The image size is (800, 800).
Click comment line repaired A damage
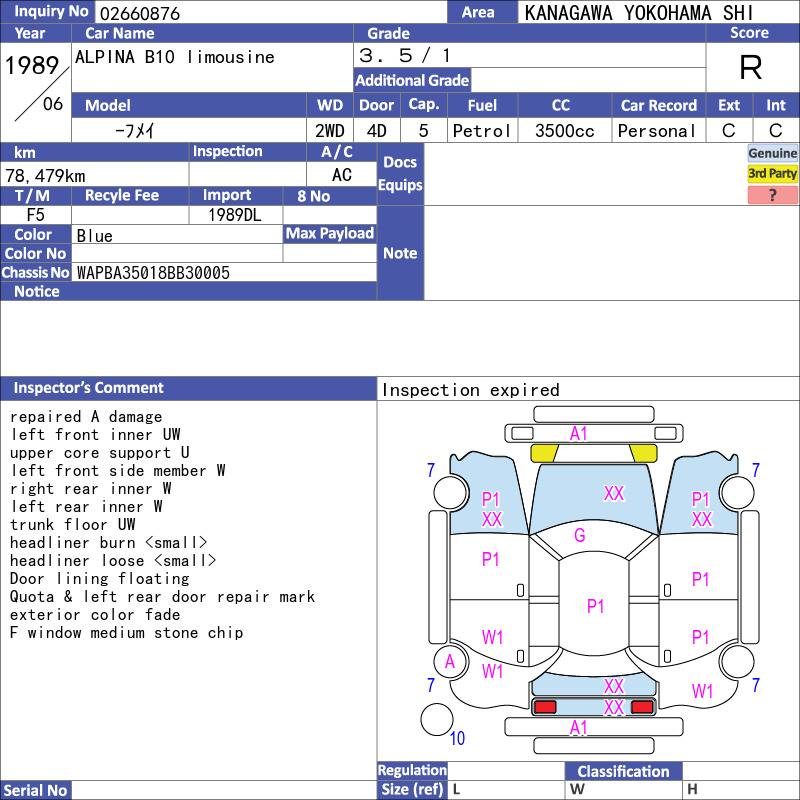[x=86, y=417]
